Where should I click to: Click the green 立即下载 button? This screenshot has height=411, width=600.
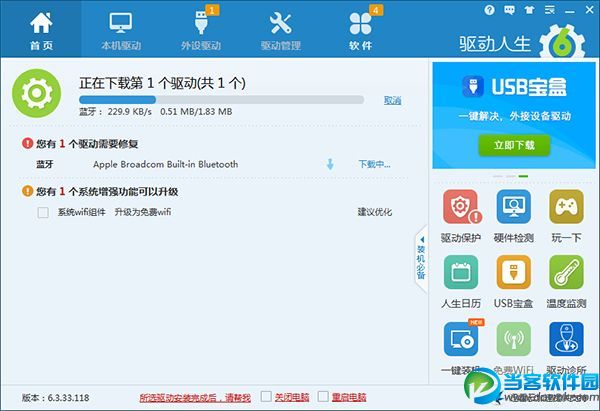click(x=514, y=145)
